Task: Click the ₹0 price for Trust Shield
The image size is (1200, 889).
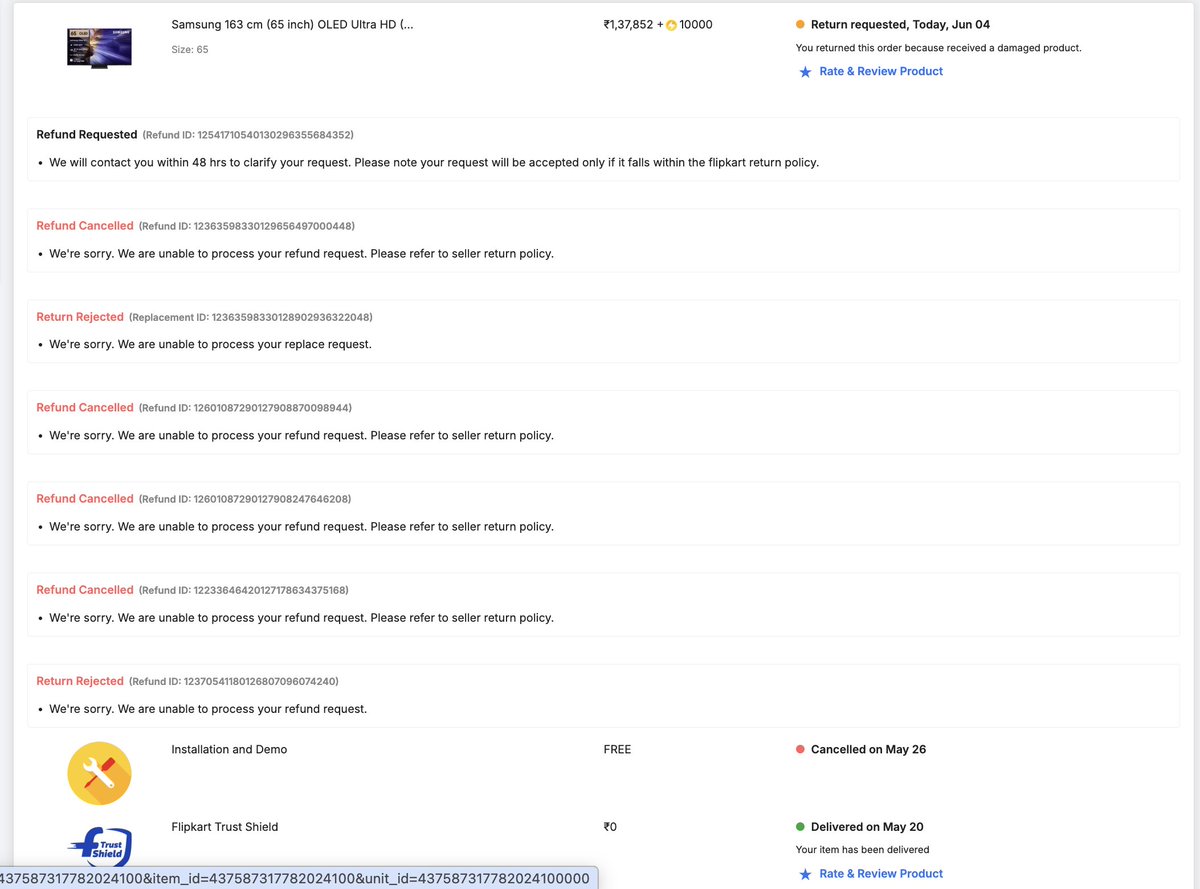Action: click(610, 827)
